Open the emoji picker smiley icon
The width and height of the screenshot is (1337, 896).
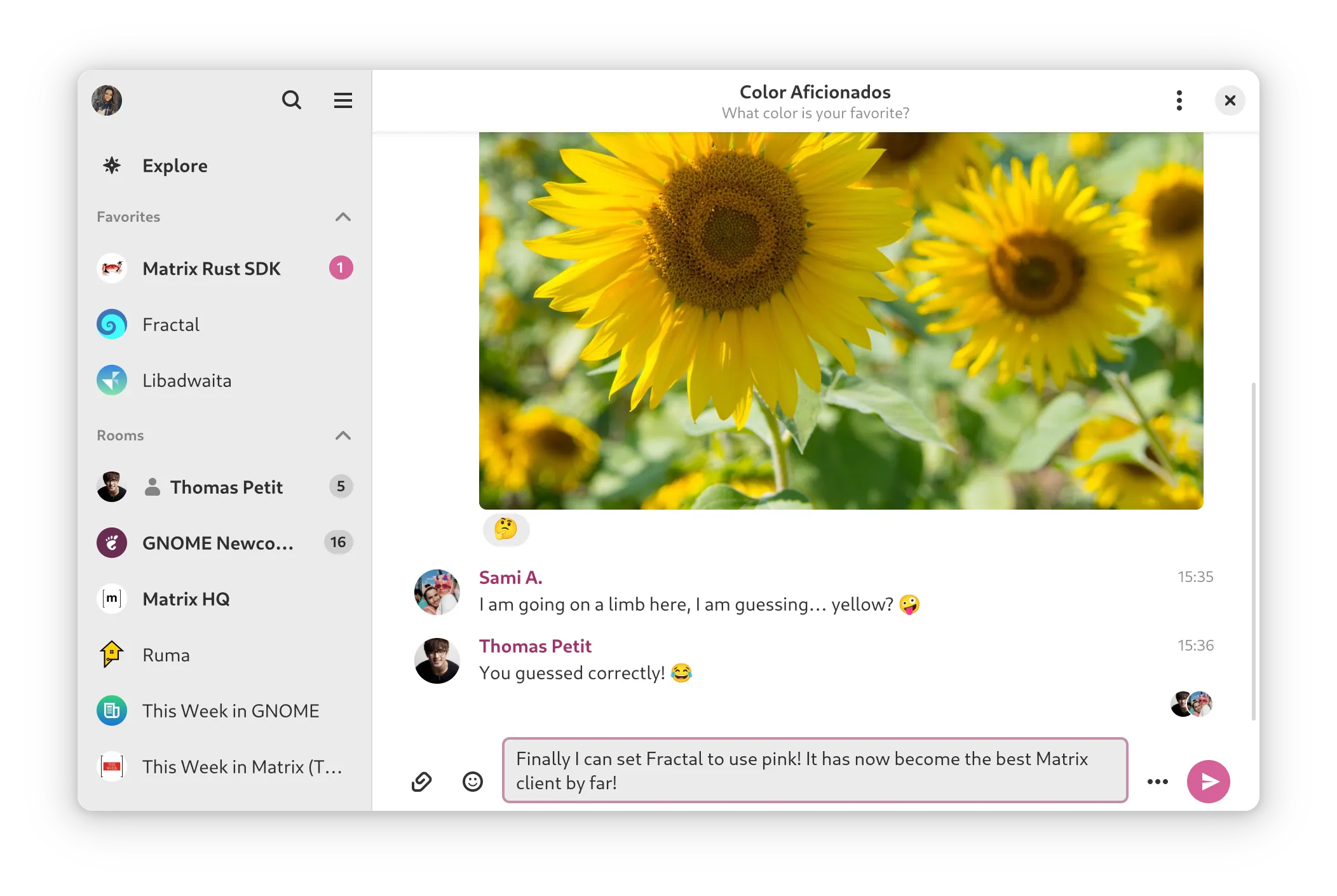point(472,781)
